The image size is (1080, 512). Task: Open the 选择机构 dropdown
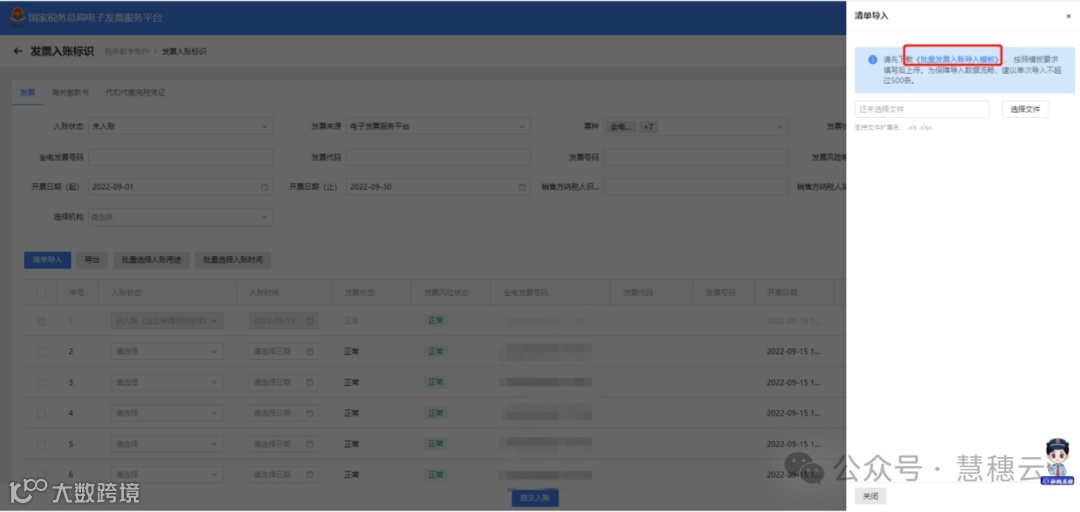[x=180, y=217]
